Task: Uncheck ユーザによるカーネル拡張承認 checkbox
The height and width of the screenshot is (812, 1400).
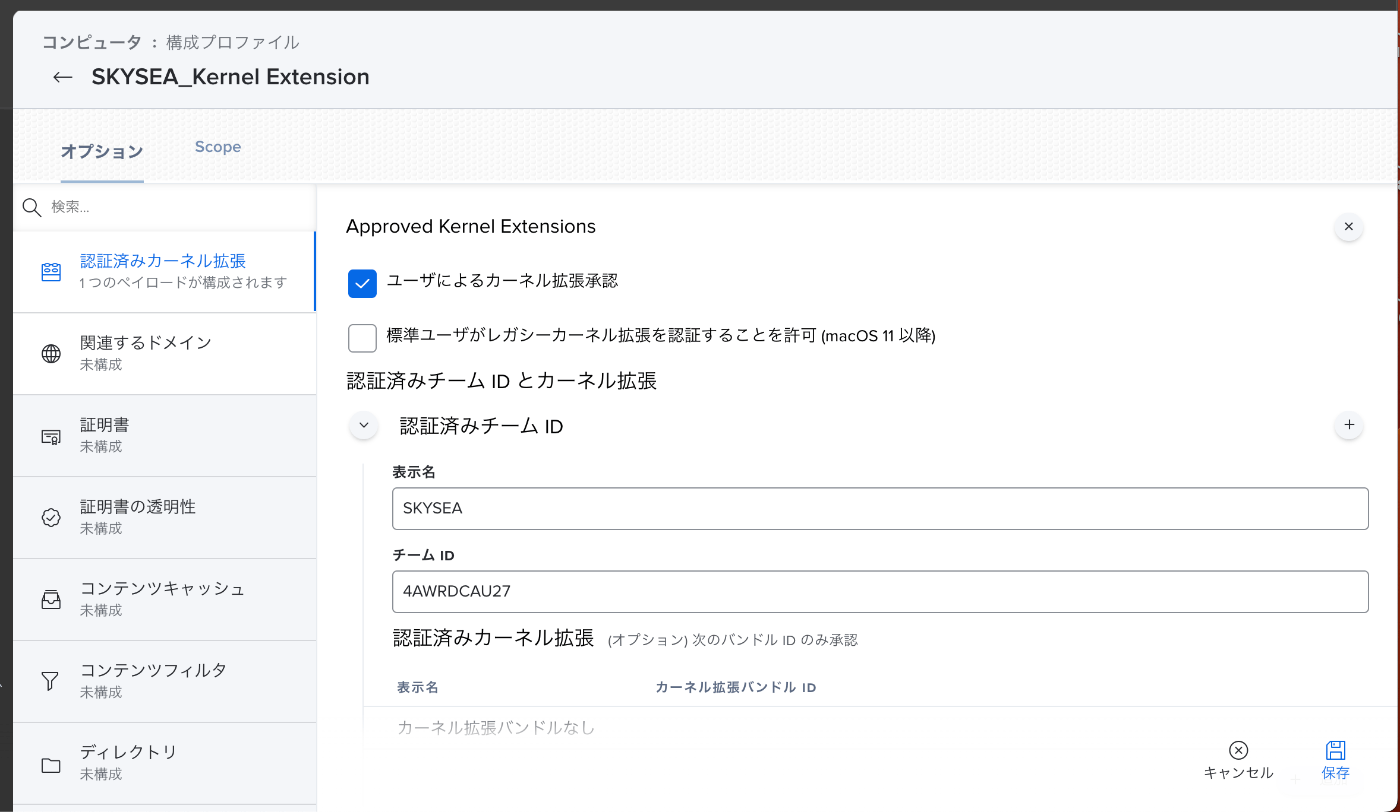Action: [362, 284]
